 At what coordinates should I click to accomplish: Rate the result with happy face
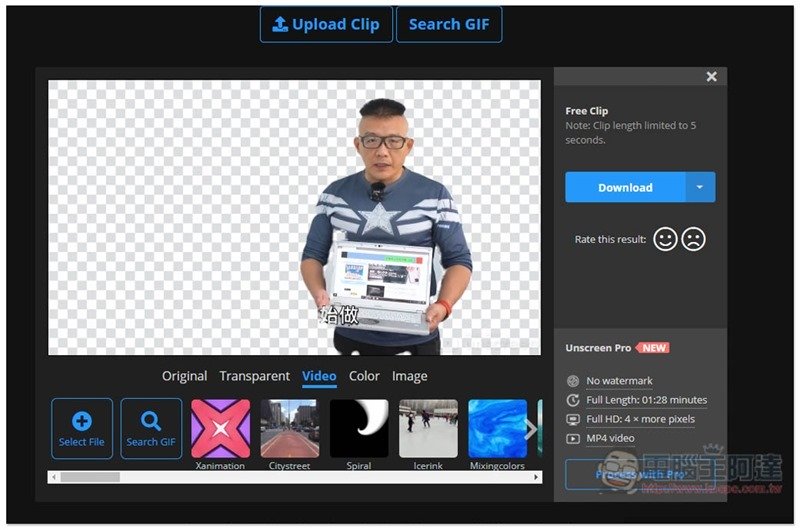pyautogui.click(x=665, y=239)
